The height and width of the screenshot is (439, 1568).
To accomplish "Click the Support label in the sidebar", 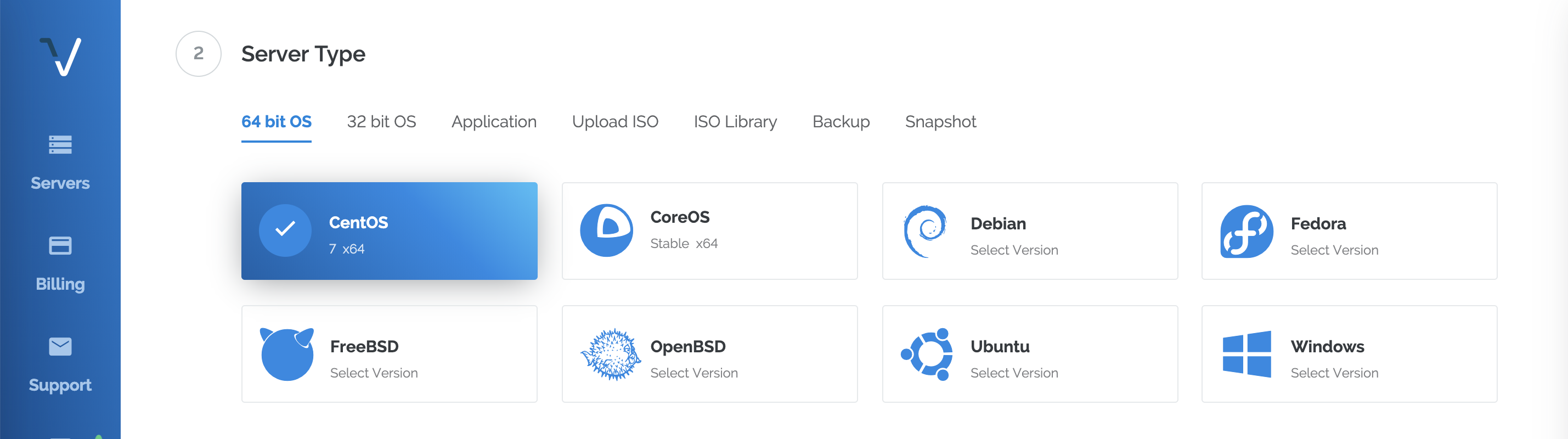I will [60, 385].
